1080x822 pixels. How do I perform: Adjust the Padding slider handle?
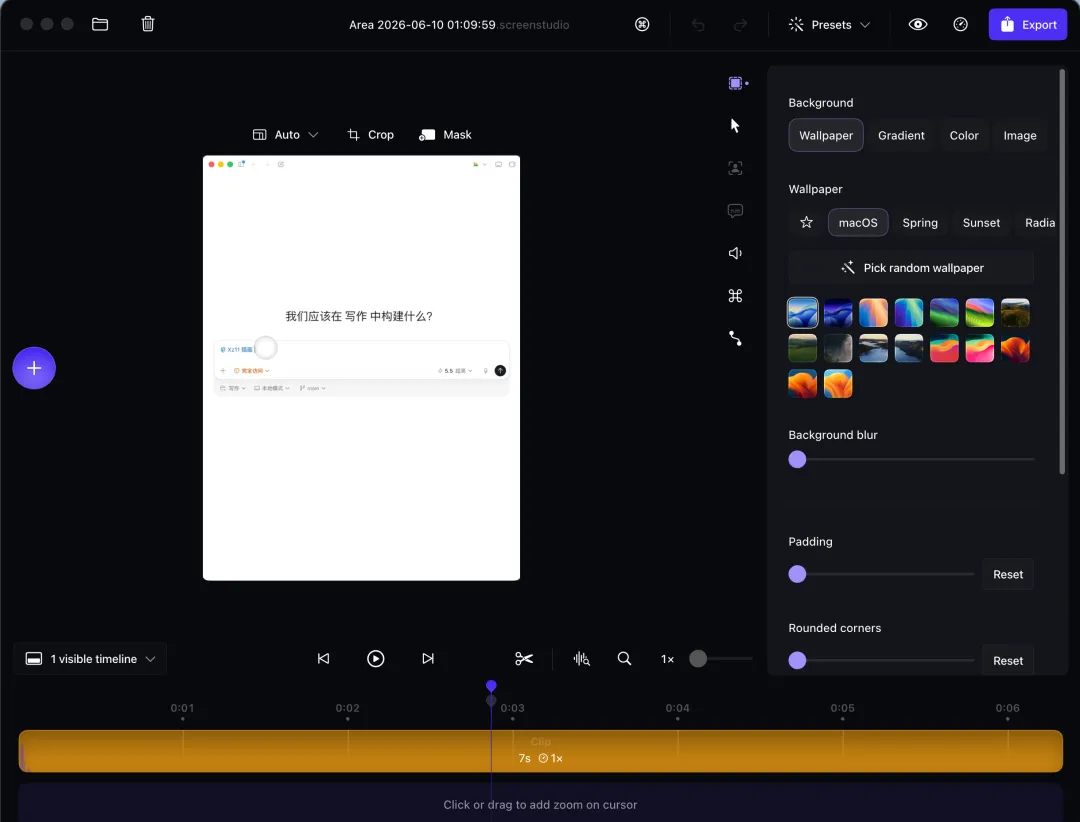(x=797, y=574)
